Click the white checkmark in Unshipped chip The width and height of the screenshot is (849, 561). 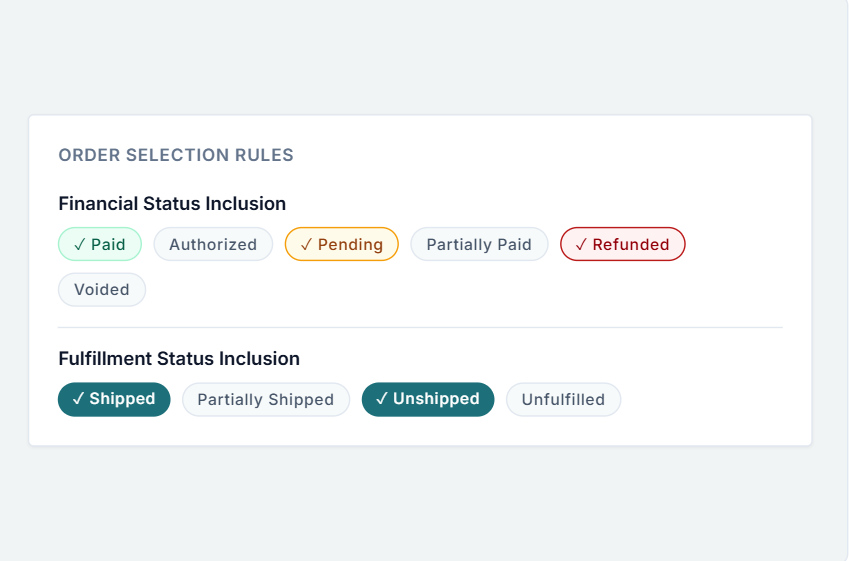click(x=382, y=399)
